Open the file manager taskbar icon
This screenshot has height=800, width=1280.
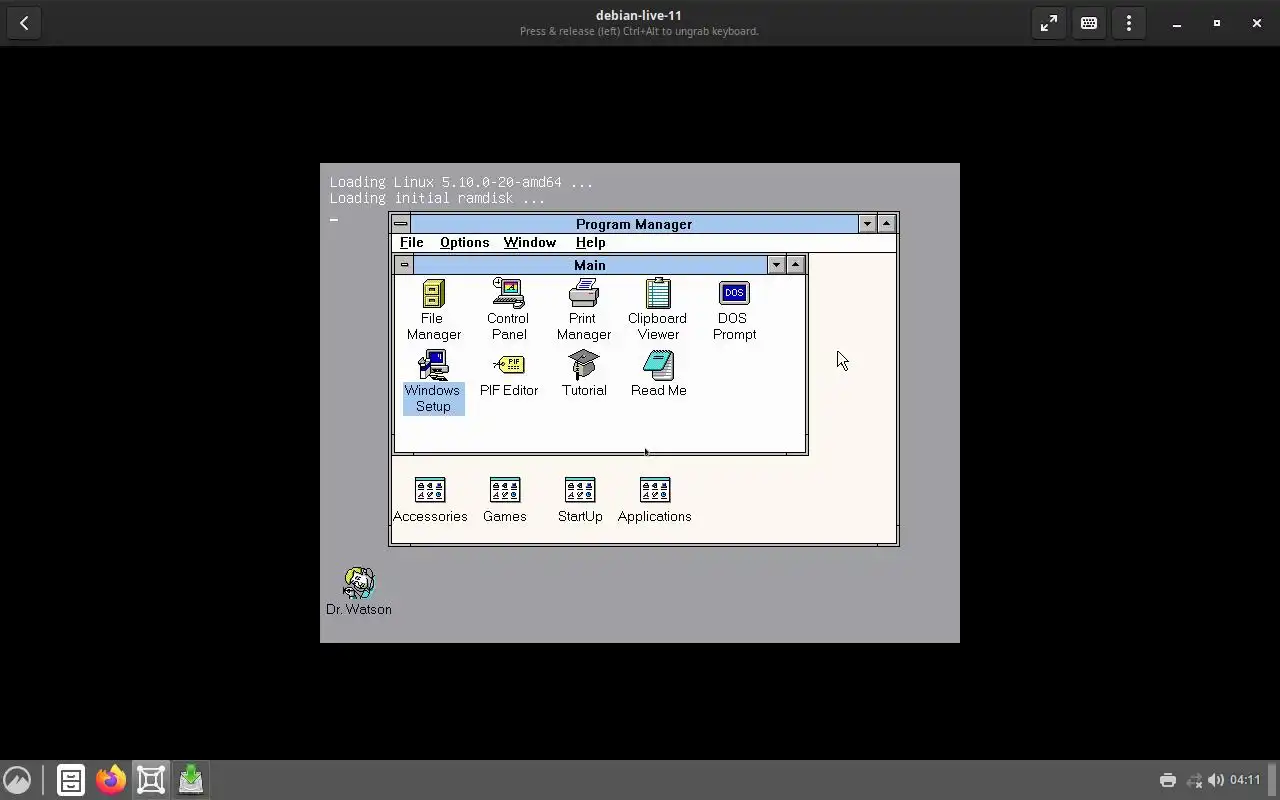(x=71, y=780)
